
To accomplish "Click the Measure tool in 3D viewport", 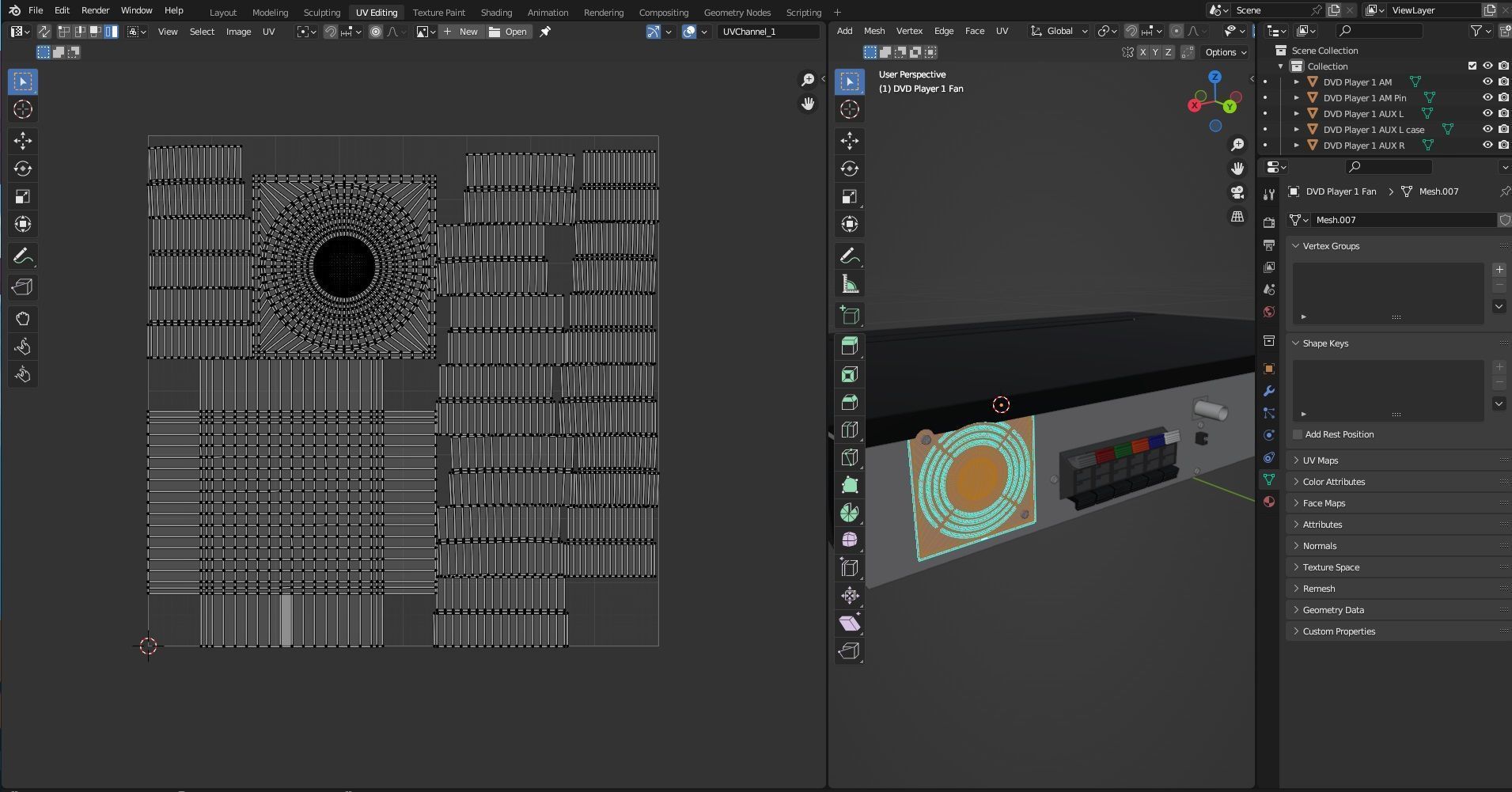I will 850,284.
